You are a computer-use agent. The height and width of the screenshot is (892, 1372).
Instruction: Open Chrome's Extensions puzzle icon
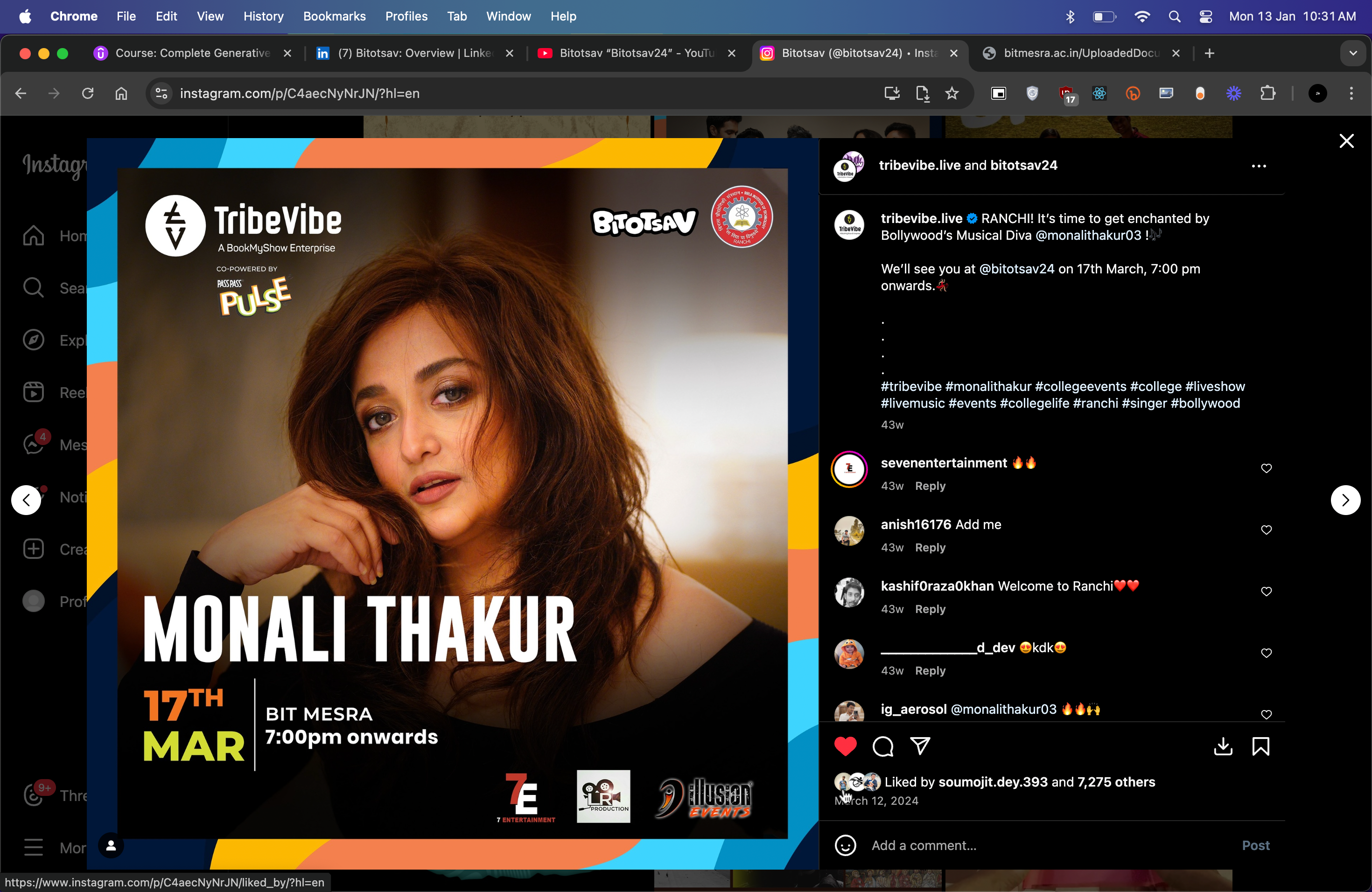click(1267, 93)
